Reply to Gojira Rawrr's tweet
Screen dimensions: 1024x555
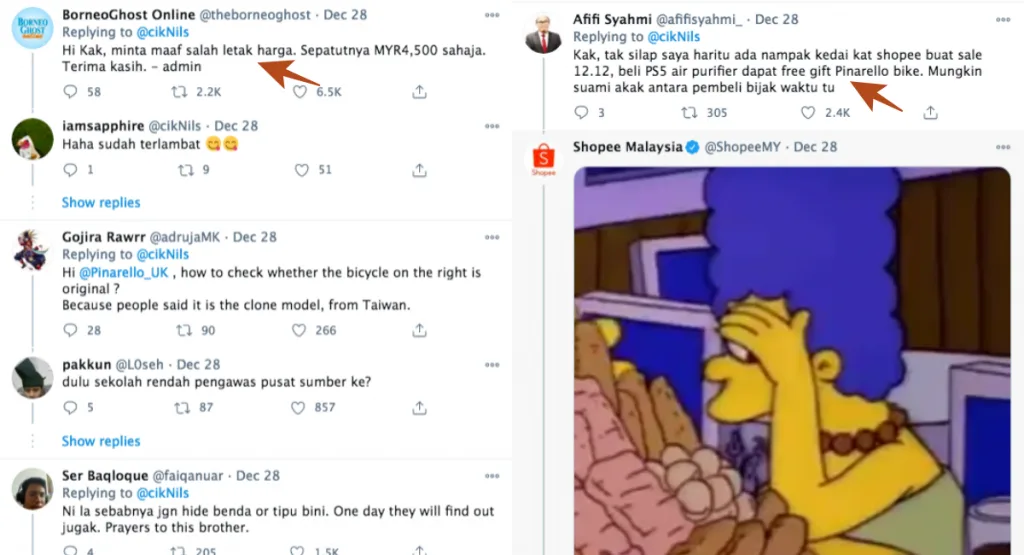pyautogui.click(x=70, y=330)
